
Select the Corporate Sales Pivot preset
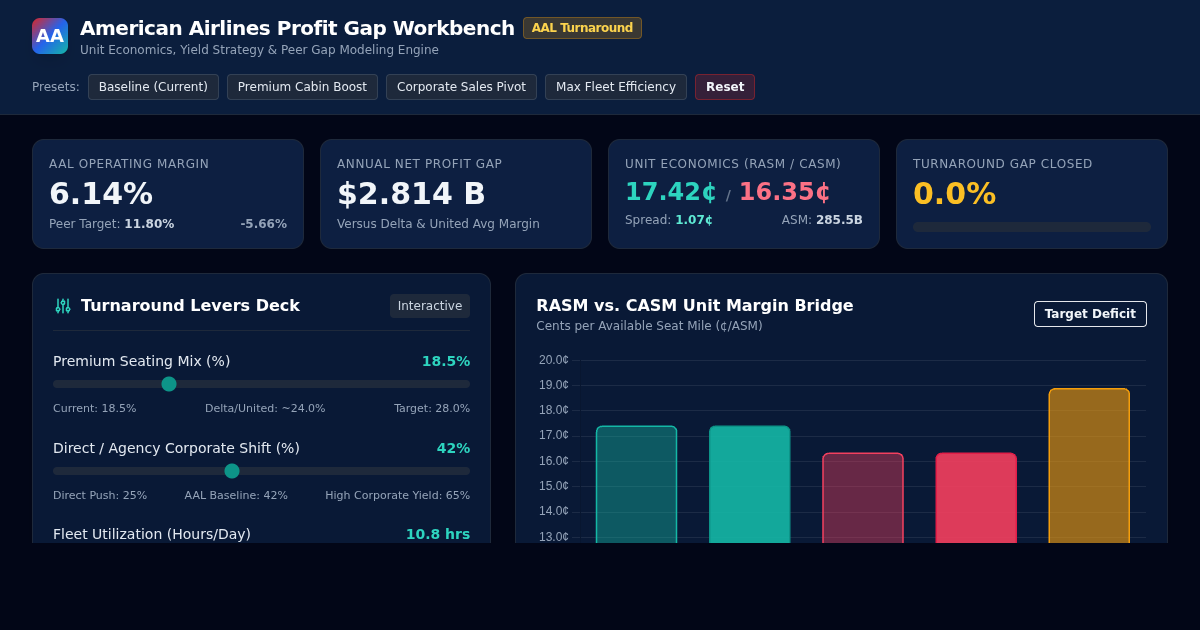(461, 87)
